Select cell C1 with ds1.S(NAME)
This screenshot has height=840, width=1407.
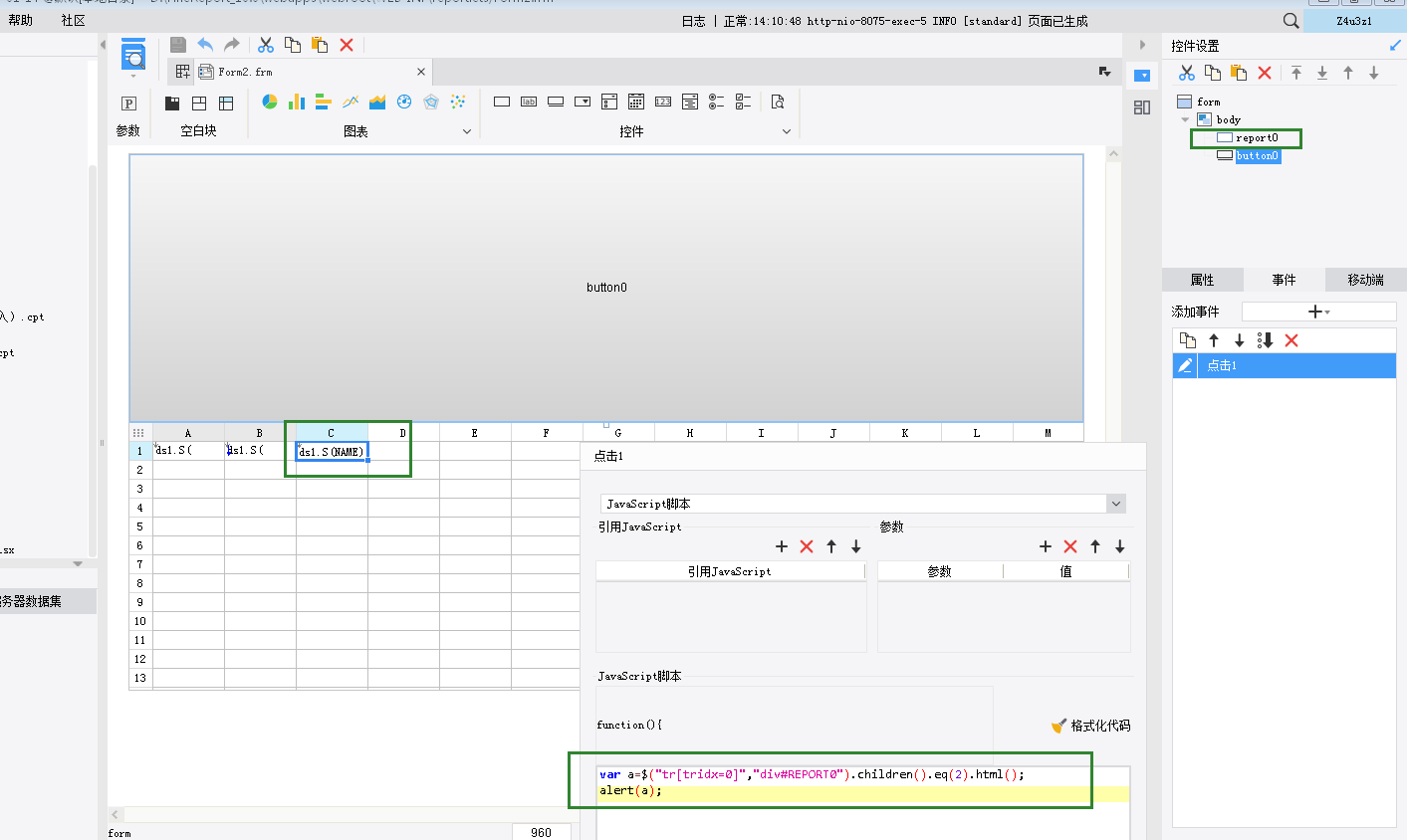click(332, 451)
